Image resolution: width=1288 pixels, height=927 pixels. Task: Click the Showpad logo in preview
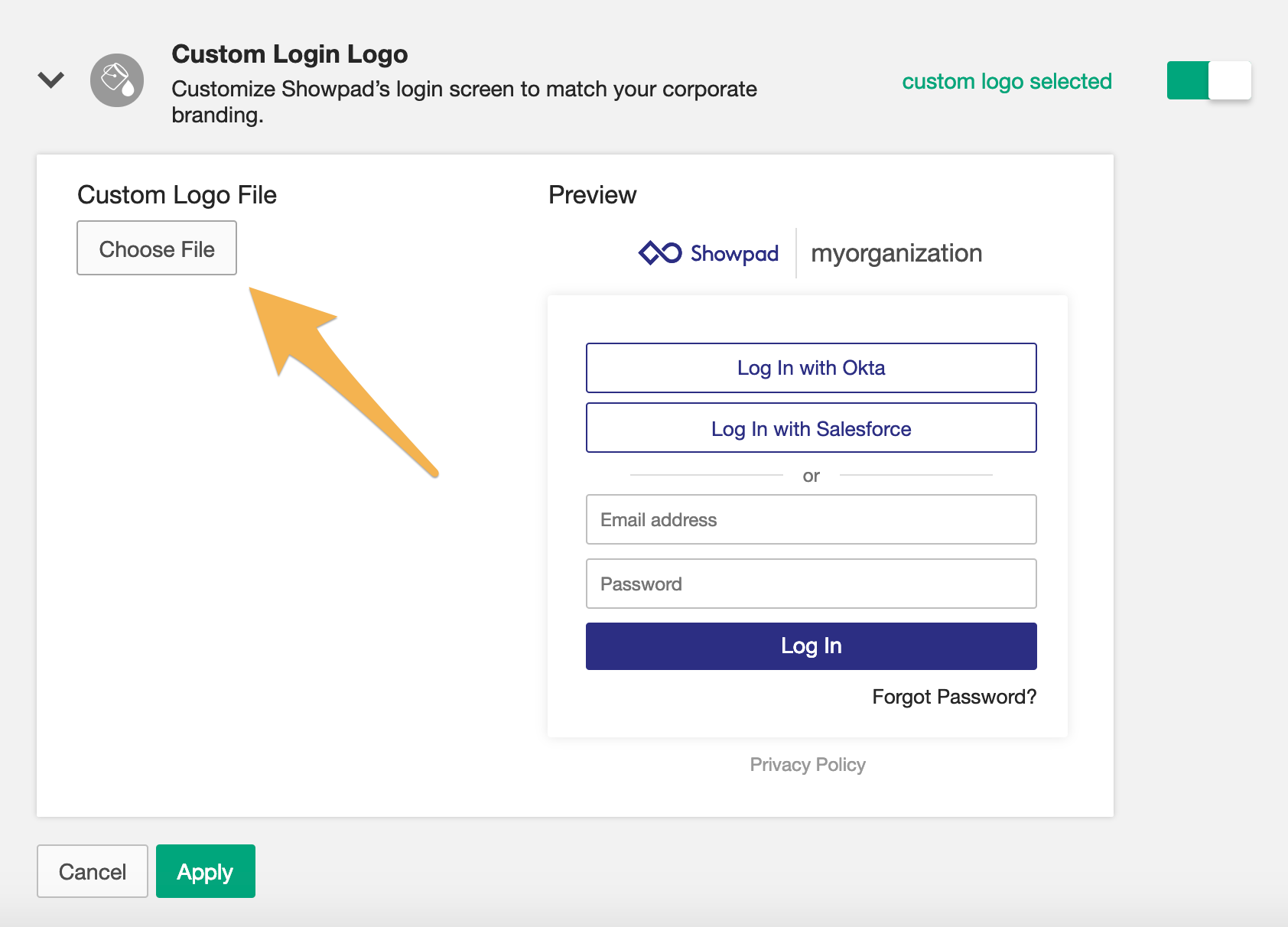click(708, 253)
